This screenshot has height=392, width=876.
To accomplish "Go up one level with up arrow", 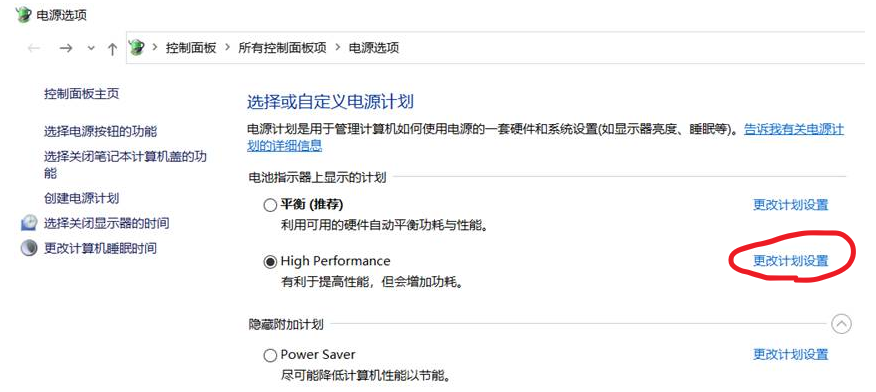I will (112, 49).
